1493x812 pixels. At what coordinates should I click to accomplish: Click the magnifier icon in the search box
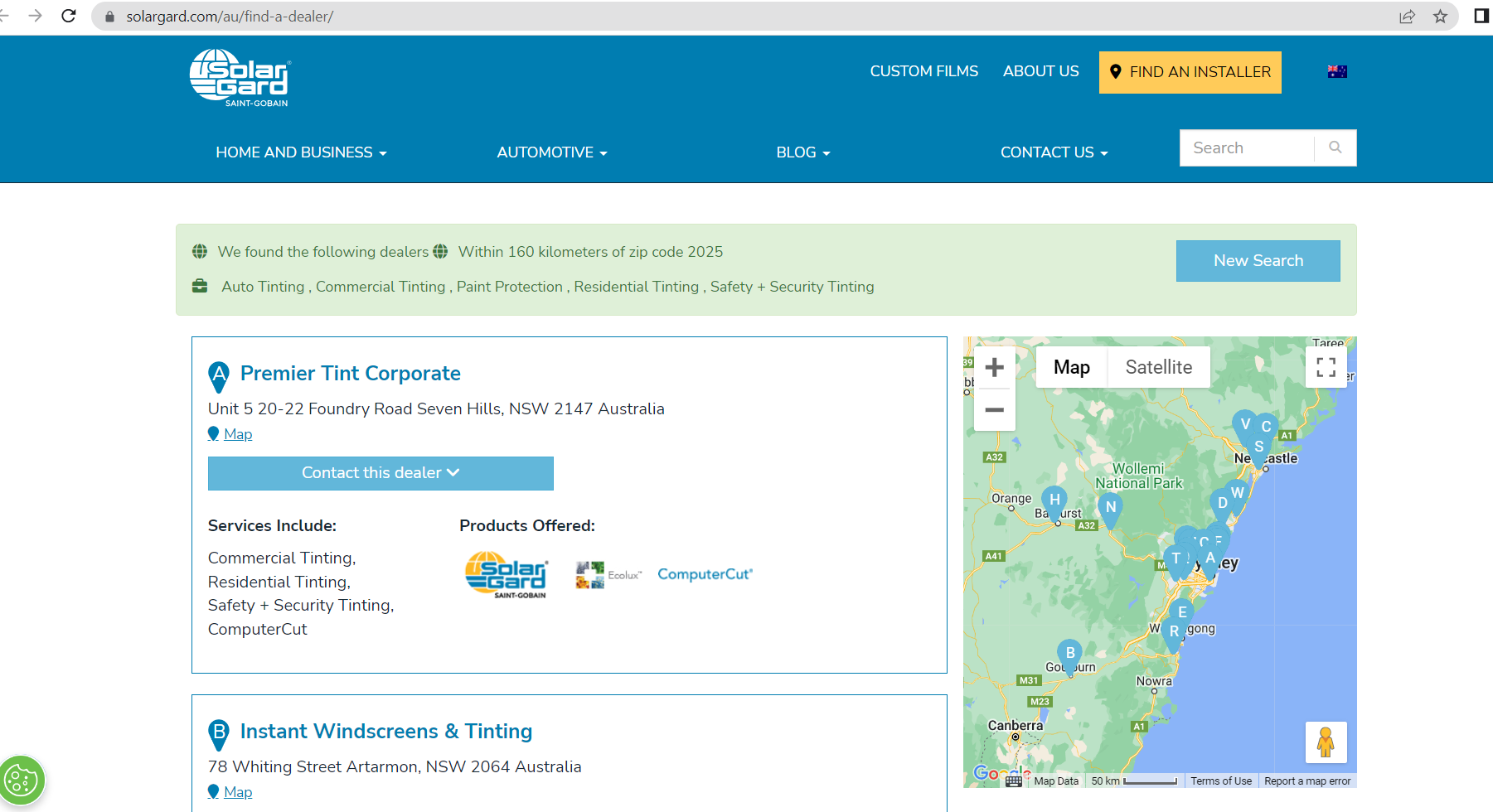click(x=1335, y=147)
